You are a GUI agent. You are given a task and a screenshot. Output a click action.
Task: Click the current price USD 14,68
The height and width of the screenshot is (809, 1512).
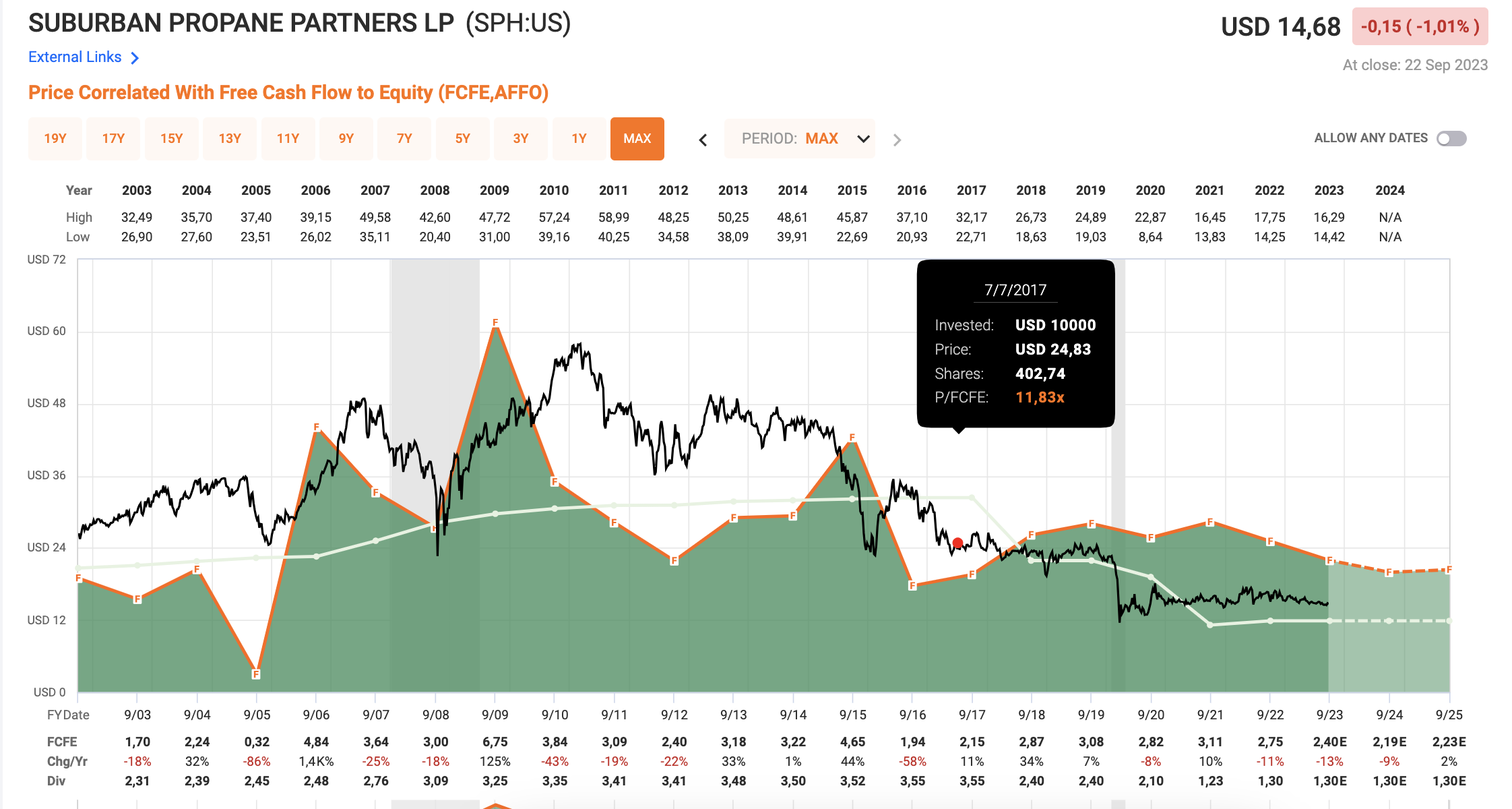1281,27
